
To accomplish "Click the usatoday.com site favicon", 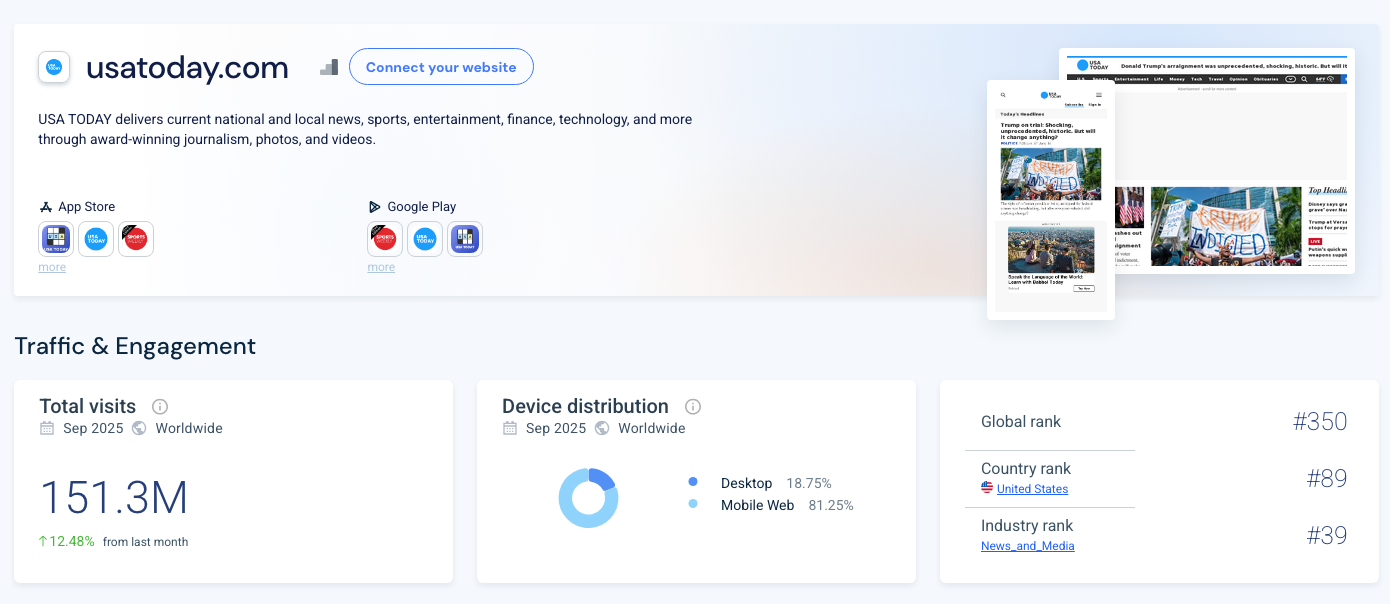I will click(54, 67).
